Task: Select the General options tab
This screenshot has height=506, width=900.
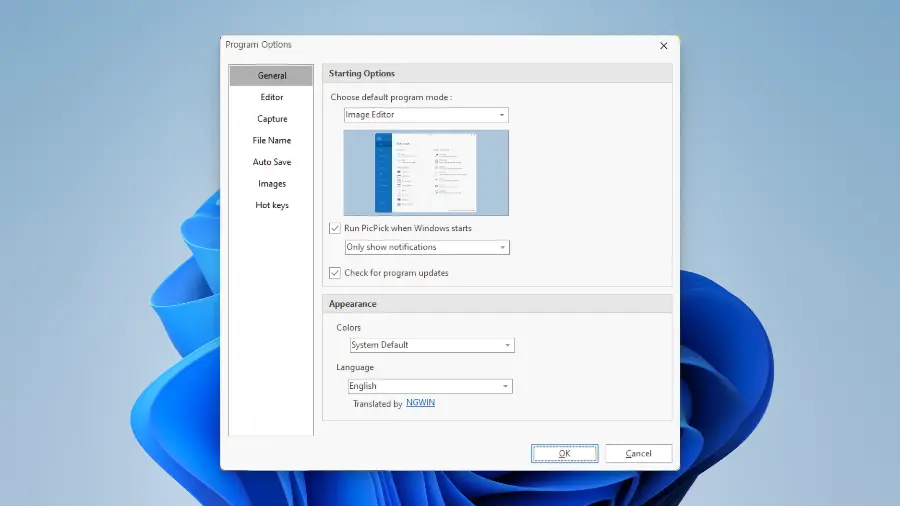Action: click(271, 76)
